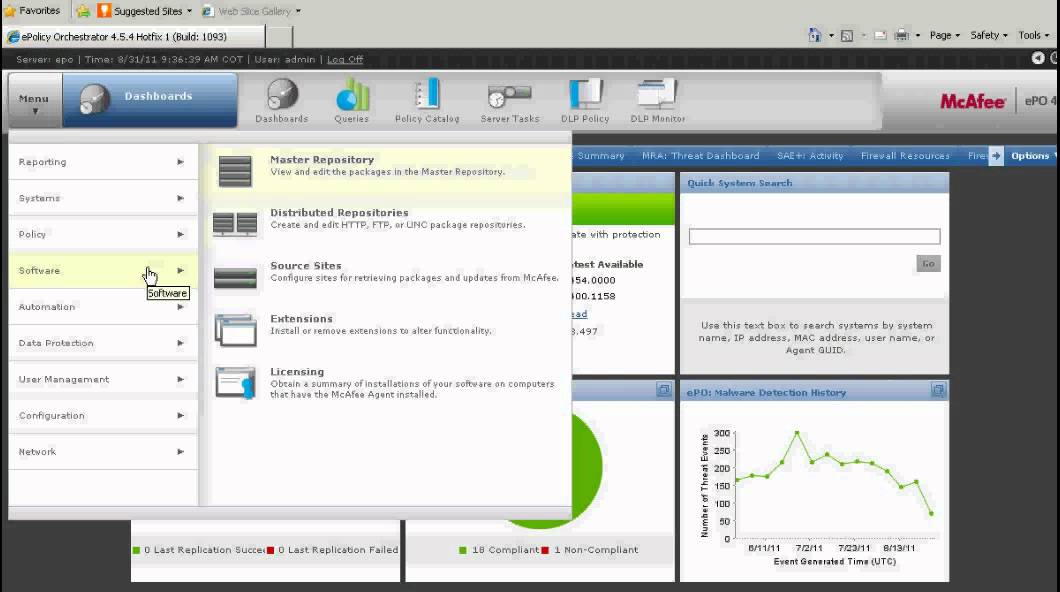The height and width of the screenshot is (592, 1060).
Task: Click the '1 Non-Compliant' legend label
Action: (x=596, y=550)
